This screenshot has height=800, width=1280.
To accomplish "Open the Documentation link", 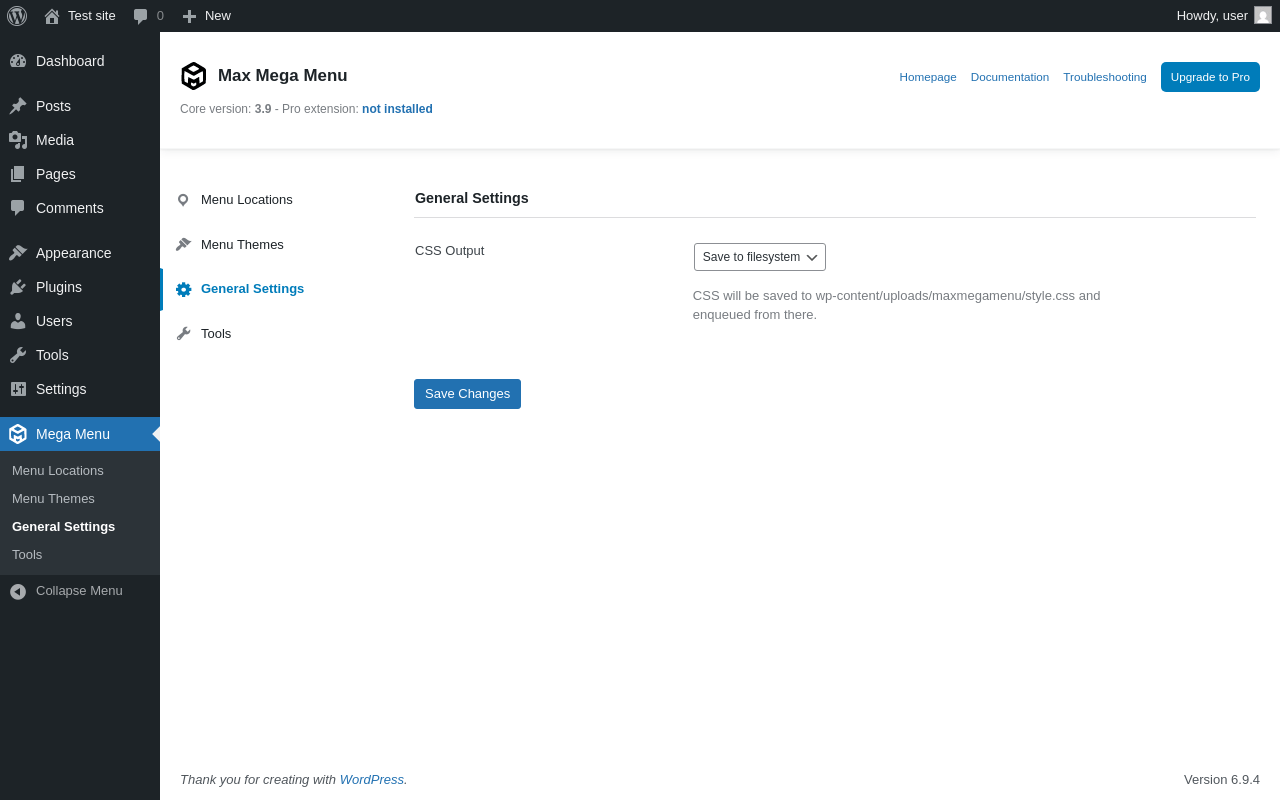I will 1009,77.
